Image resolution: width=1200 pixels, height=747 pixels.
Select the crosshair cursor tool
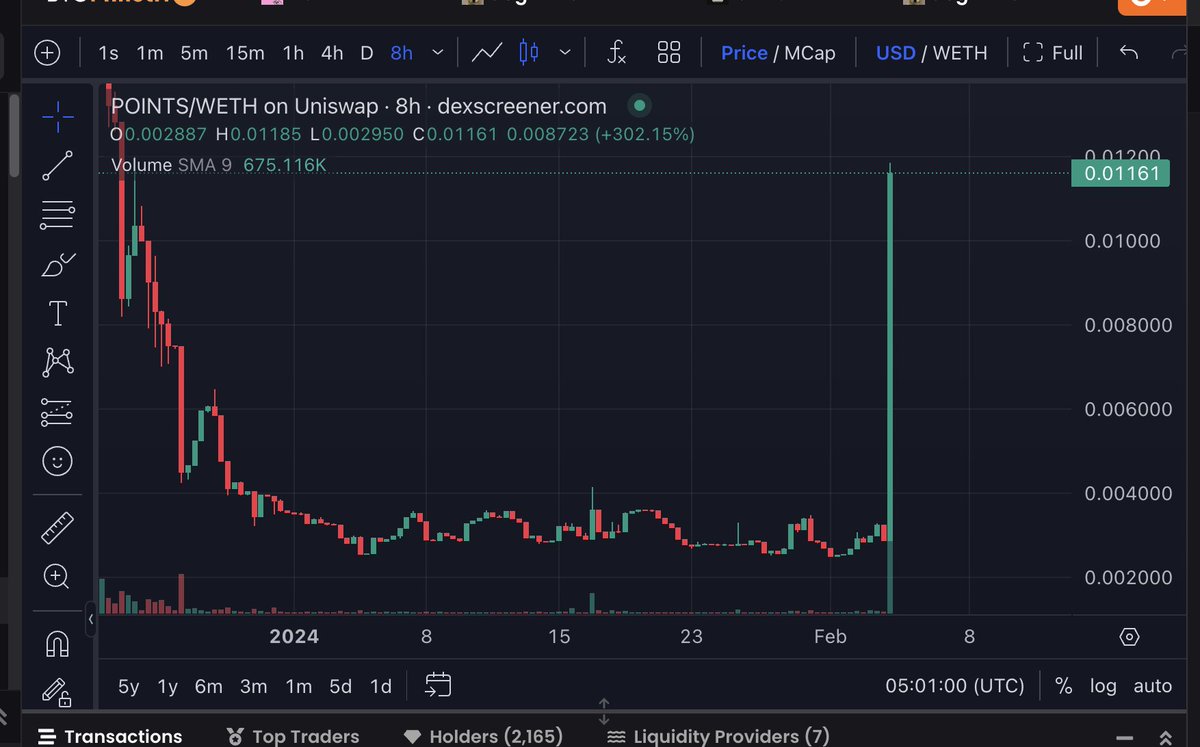point(57,116)
